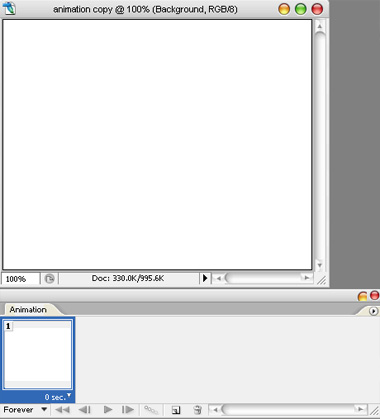Click the Tween animation frames icon
Screen dimensions: 380x419
[x=151, y=410]
